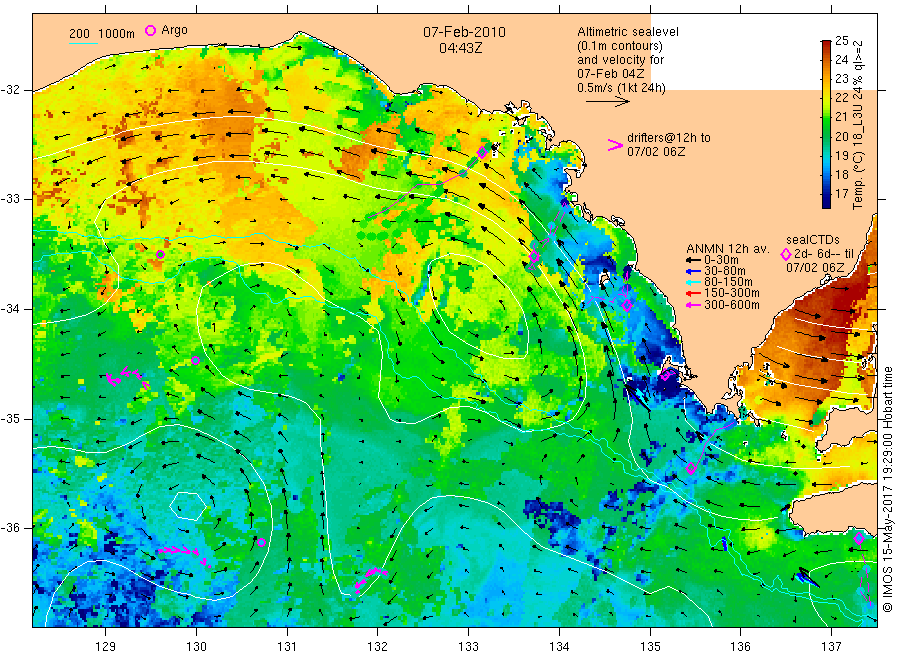
Task: Click the magenta arrow for 300-600m depth
Action: (694, 305)
